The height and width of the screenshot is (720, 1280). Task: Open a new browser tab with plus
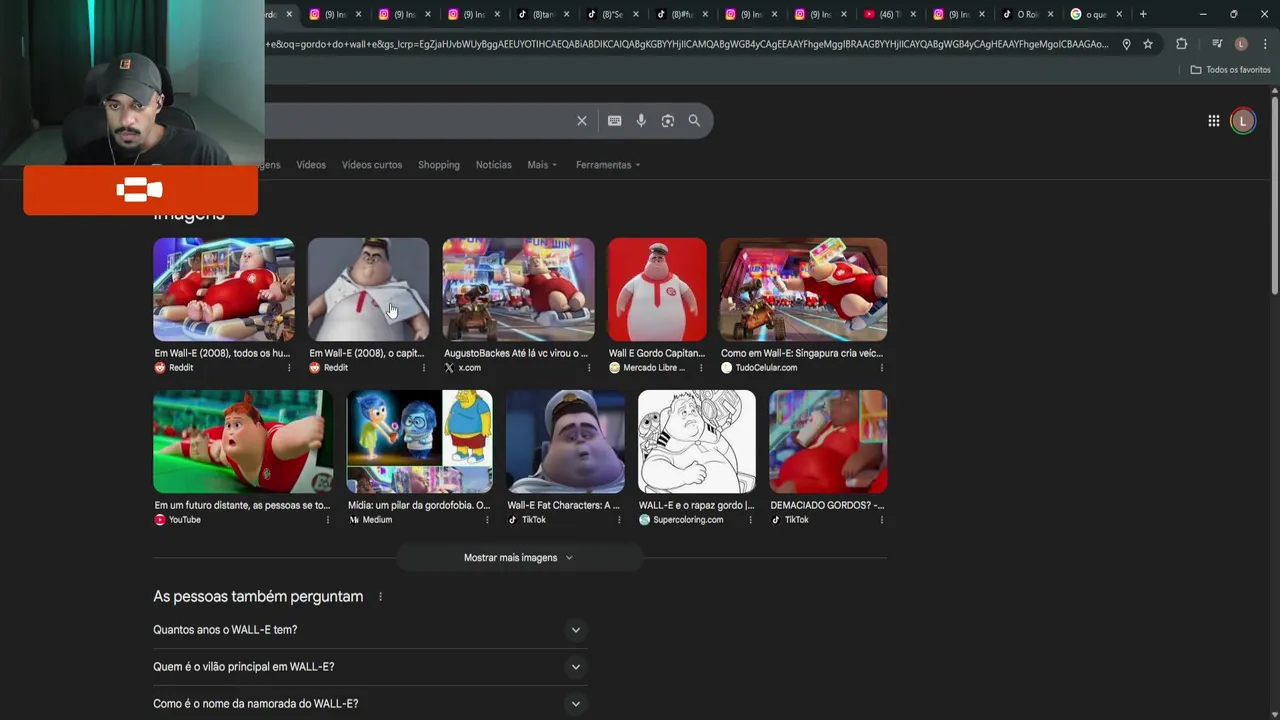coord(1143,14)
